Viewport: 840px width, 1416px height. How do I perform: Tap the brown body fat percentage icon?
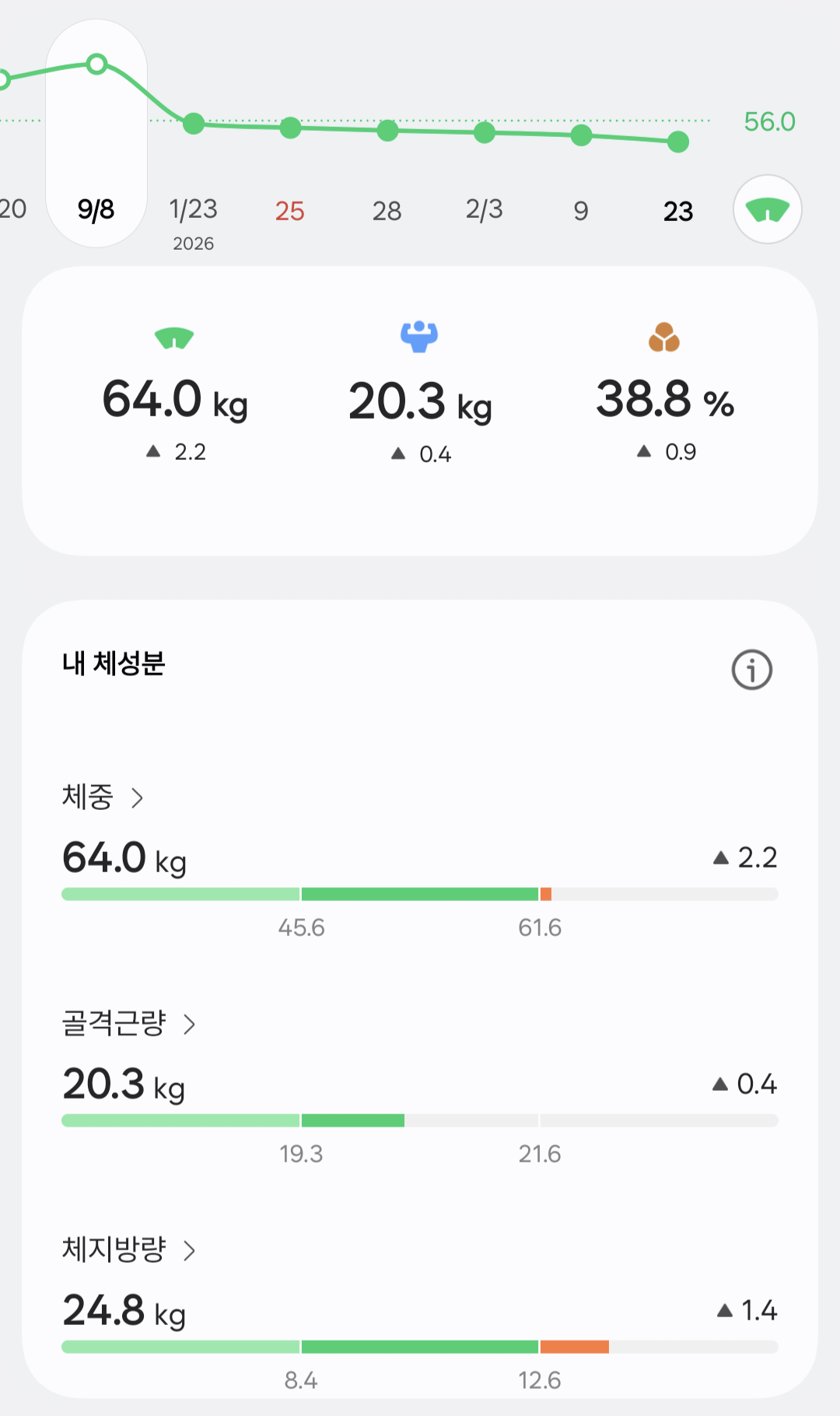[664, 337]
